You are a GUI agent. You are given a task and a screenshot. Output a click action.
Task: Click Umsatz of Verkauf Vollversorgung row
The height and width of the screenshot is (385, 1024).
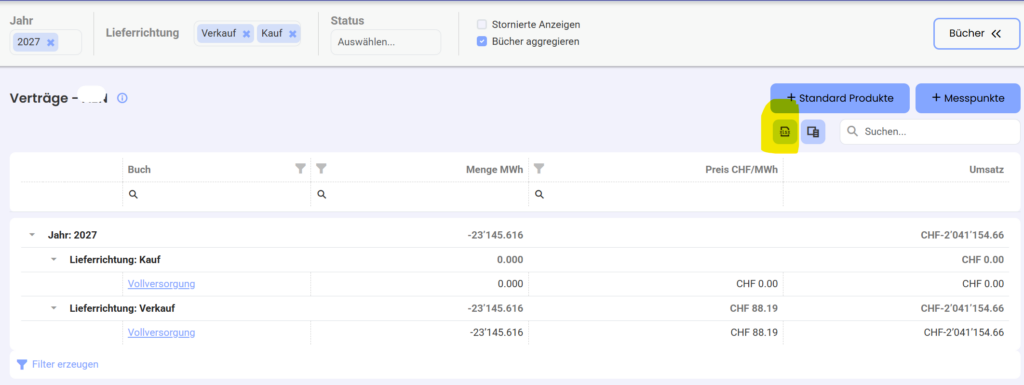click(963, 333)
